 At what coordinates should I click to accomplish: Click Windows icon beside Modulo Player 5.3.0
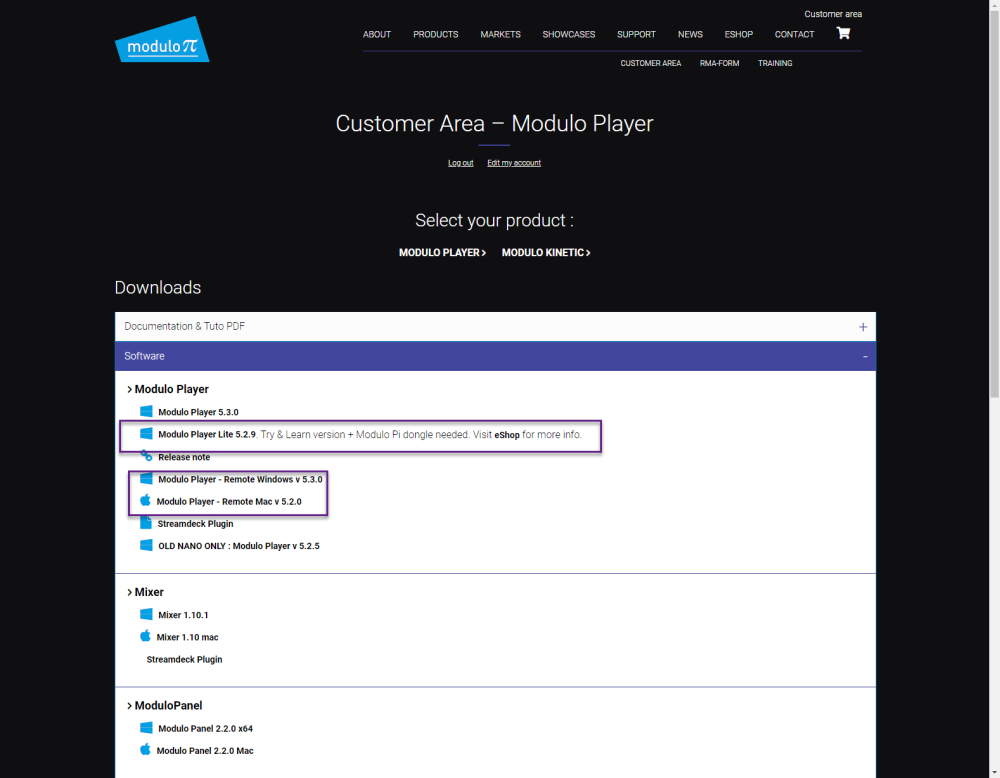146,411
